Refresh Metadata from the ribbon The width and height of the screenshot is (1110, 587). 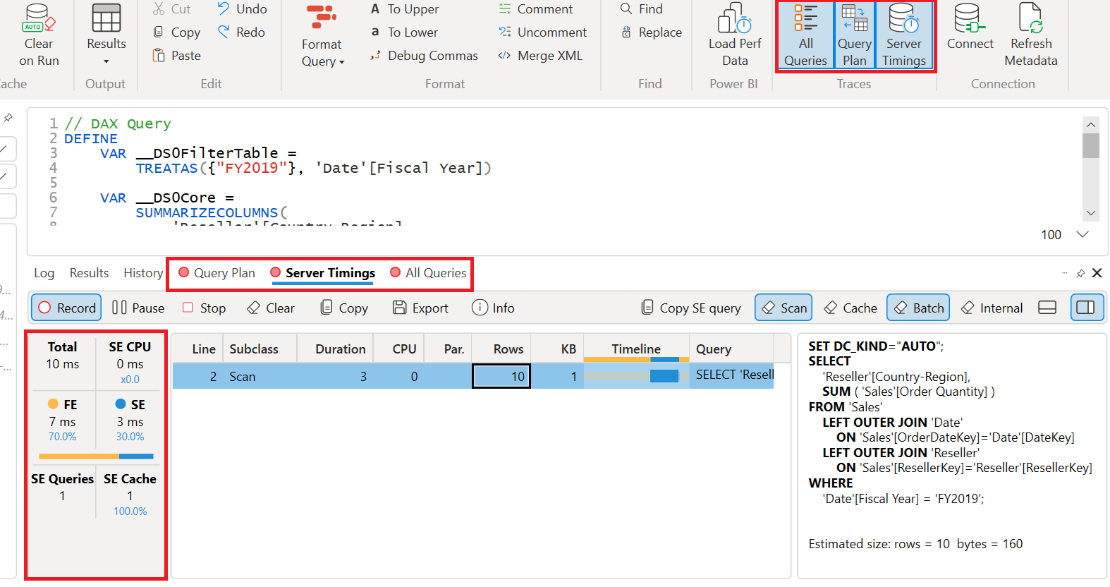pyautogui.click(x=1031, y=30)
